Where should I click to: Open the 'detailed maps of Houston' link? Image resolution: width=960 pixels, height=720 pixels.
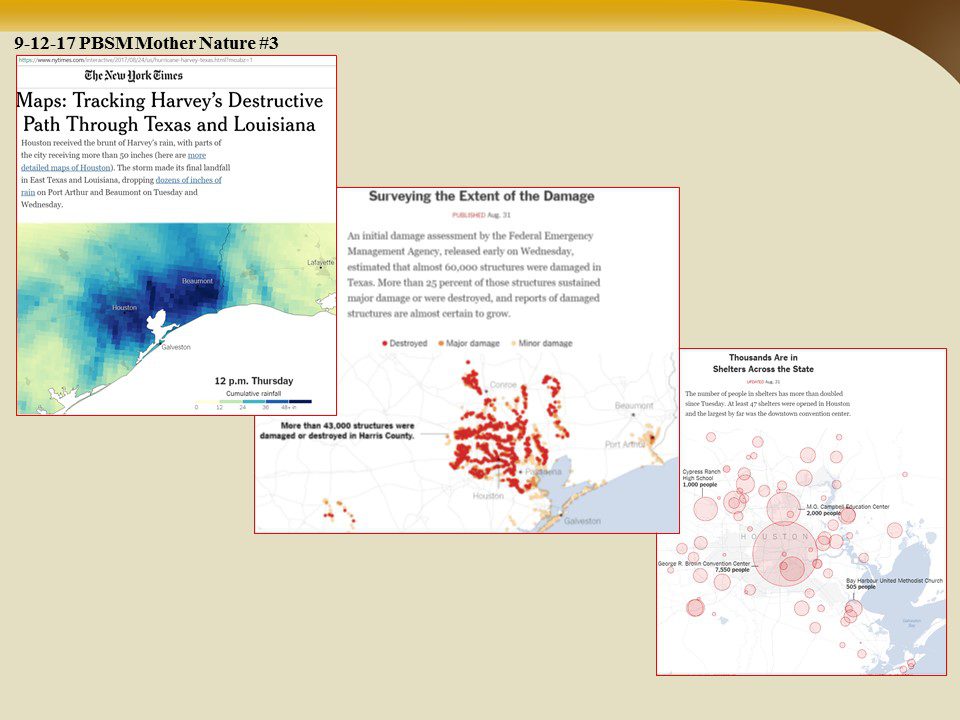[66, 168]
